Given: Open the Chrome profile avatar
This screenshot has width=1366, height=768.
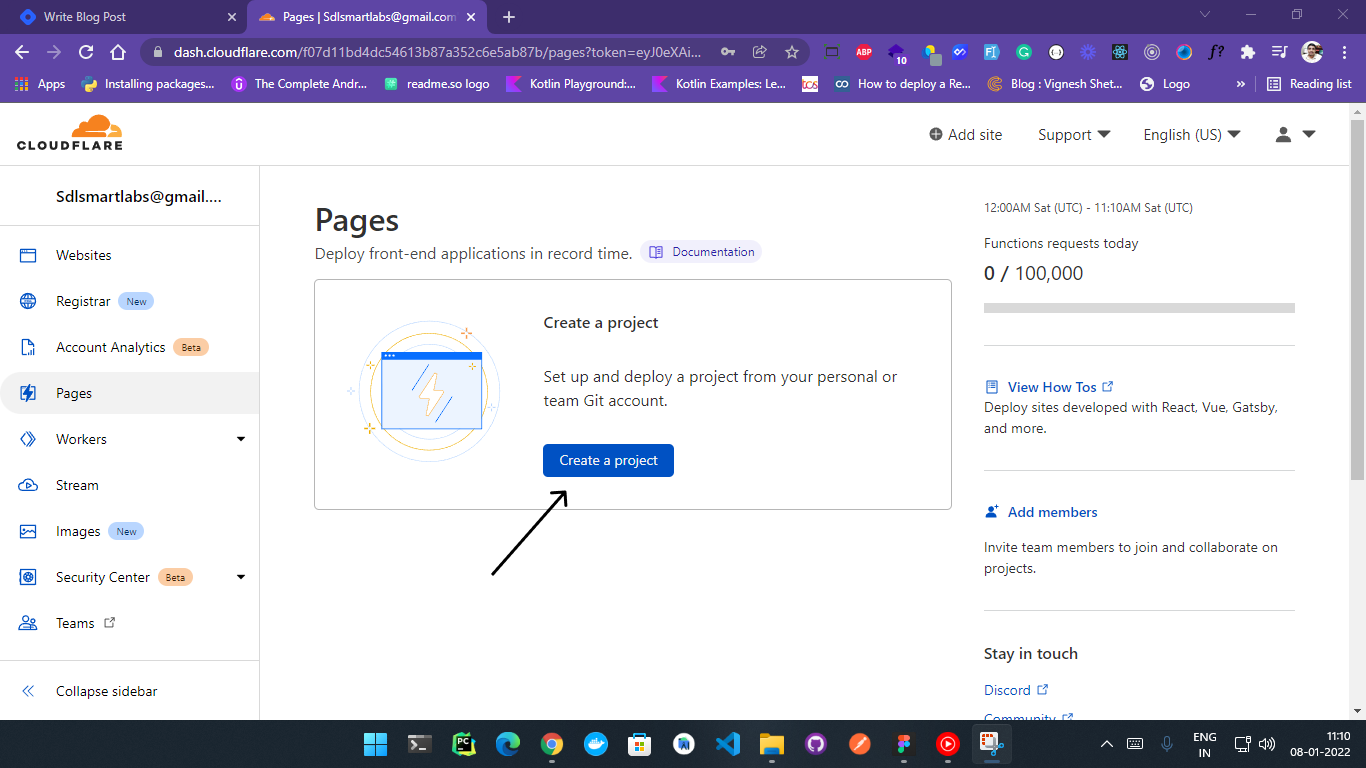Looking at the screenshot, I should [1312, 52].
